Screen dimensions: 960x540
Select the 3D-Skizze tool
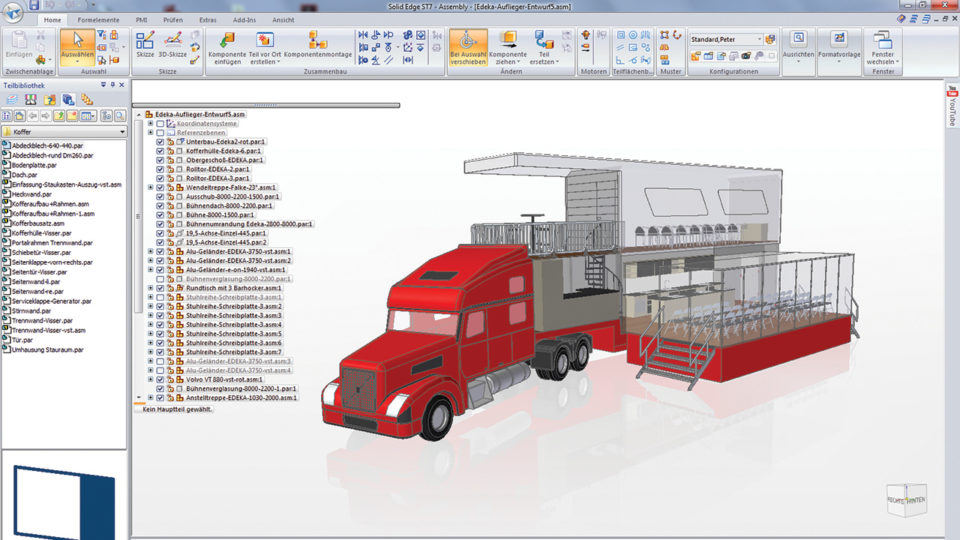173,41
